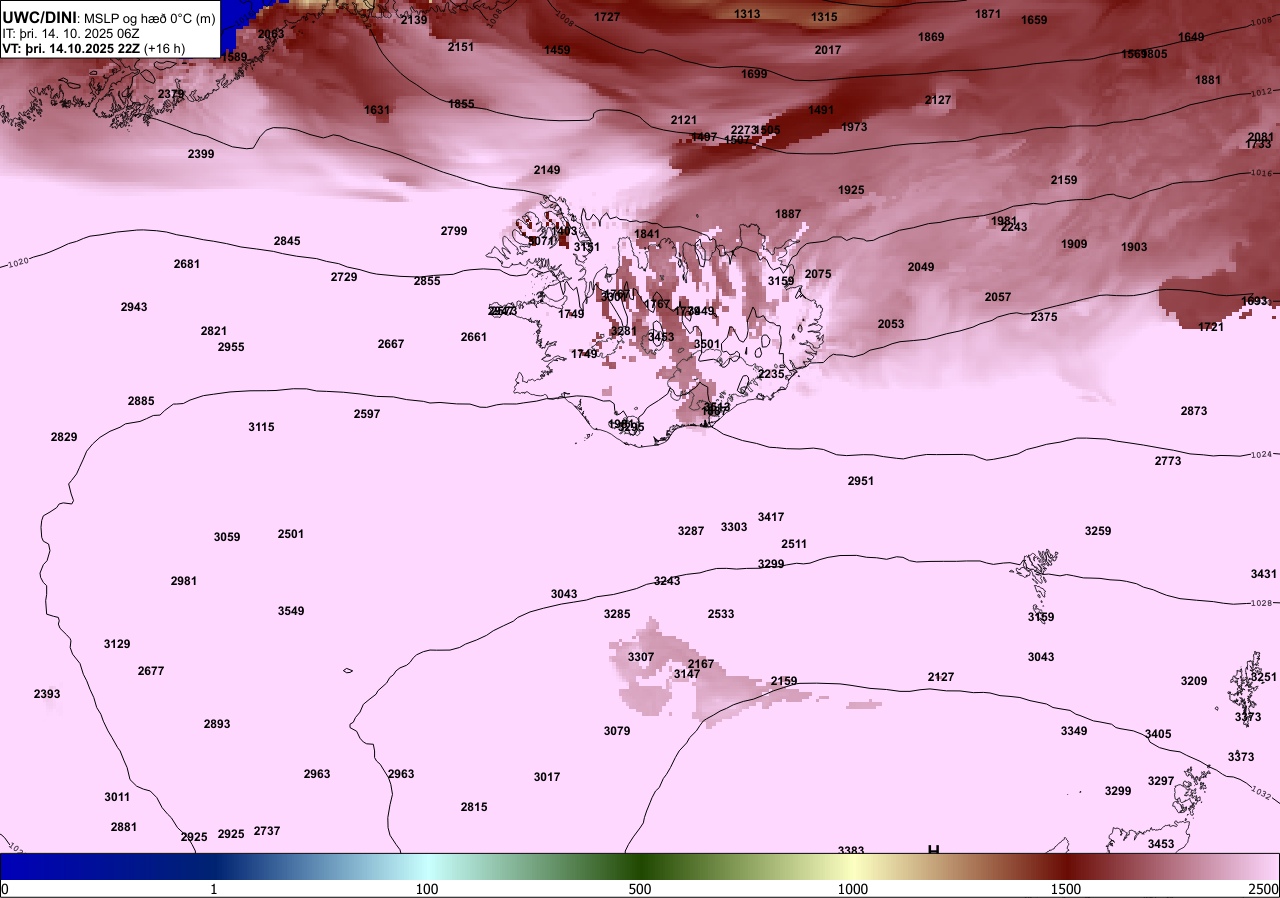This screenshot has height=898, width=1280.
Task: Click the value 2799
Action: tap(454, 231)
